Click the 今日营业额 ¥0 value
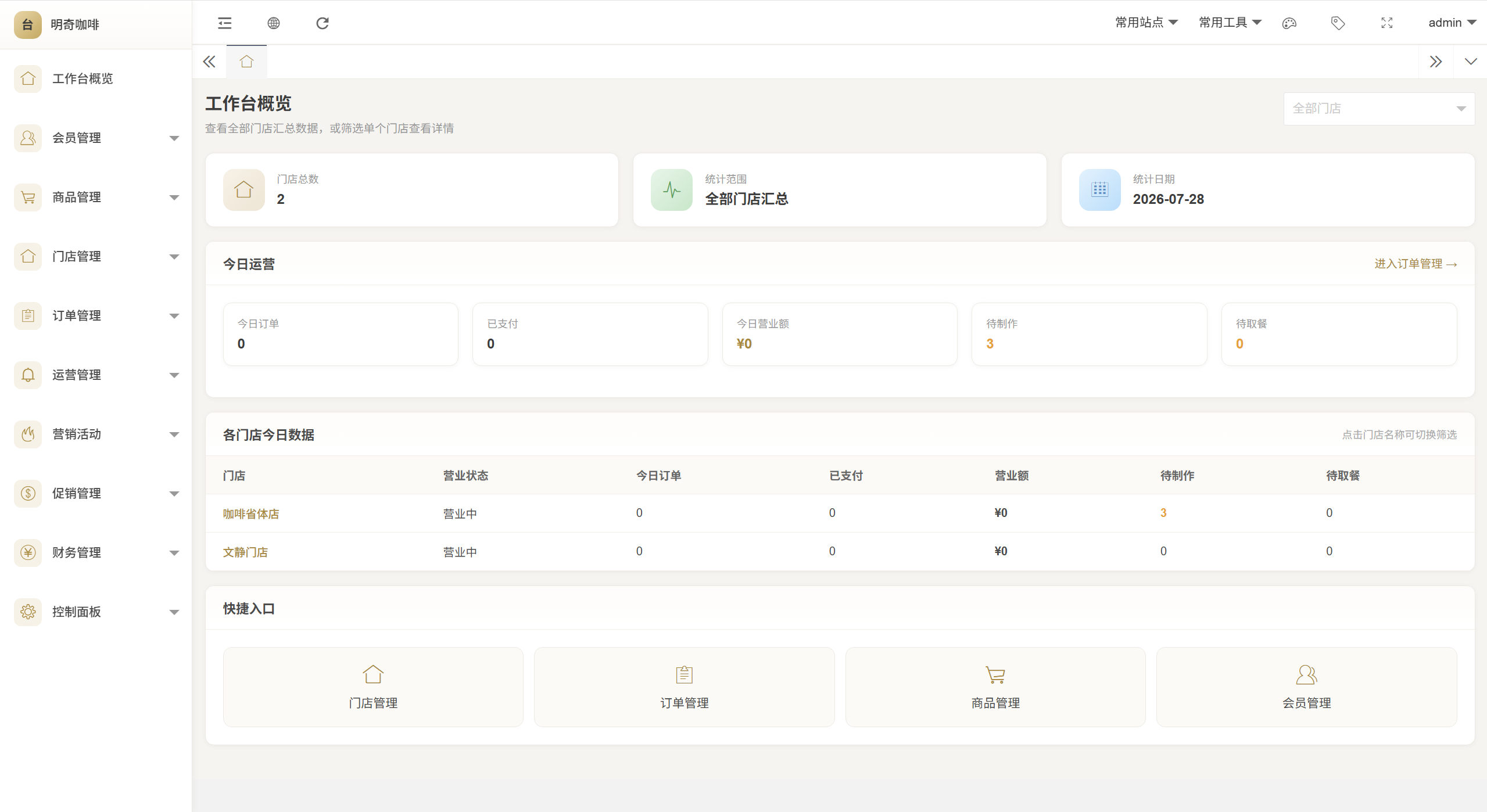The height and width of the screenshot is (812, 1487). point(744,344)
